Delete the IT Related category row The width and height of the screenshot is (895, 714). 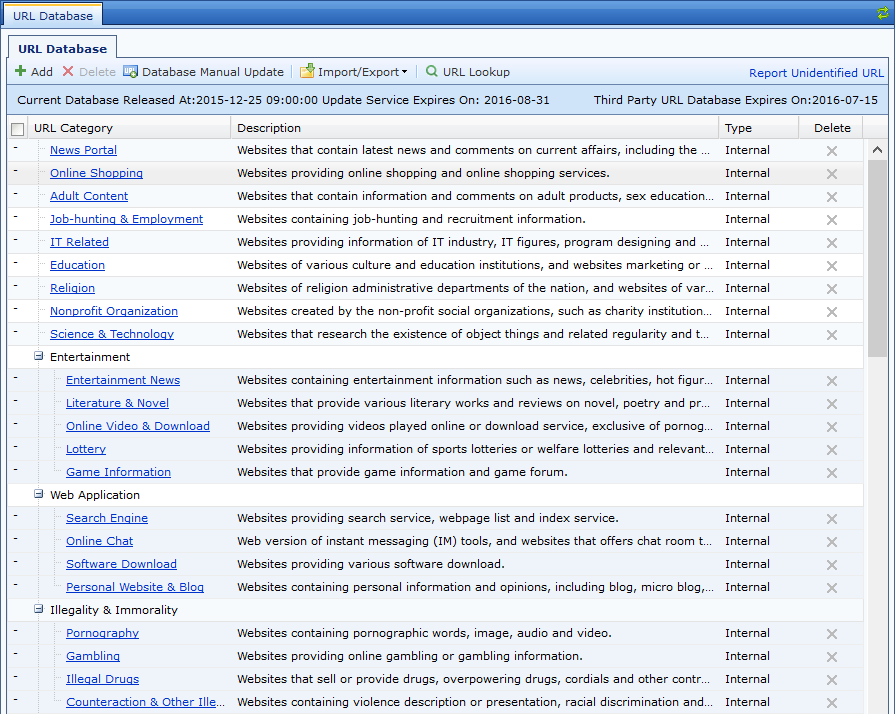[x=832, y=243]
